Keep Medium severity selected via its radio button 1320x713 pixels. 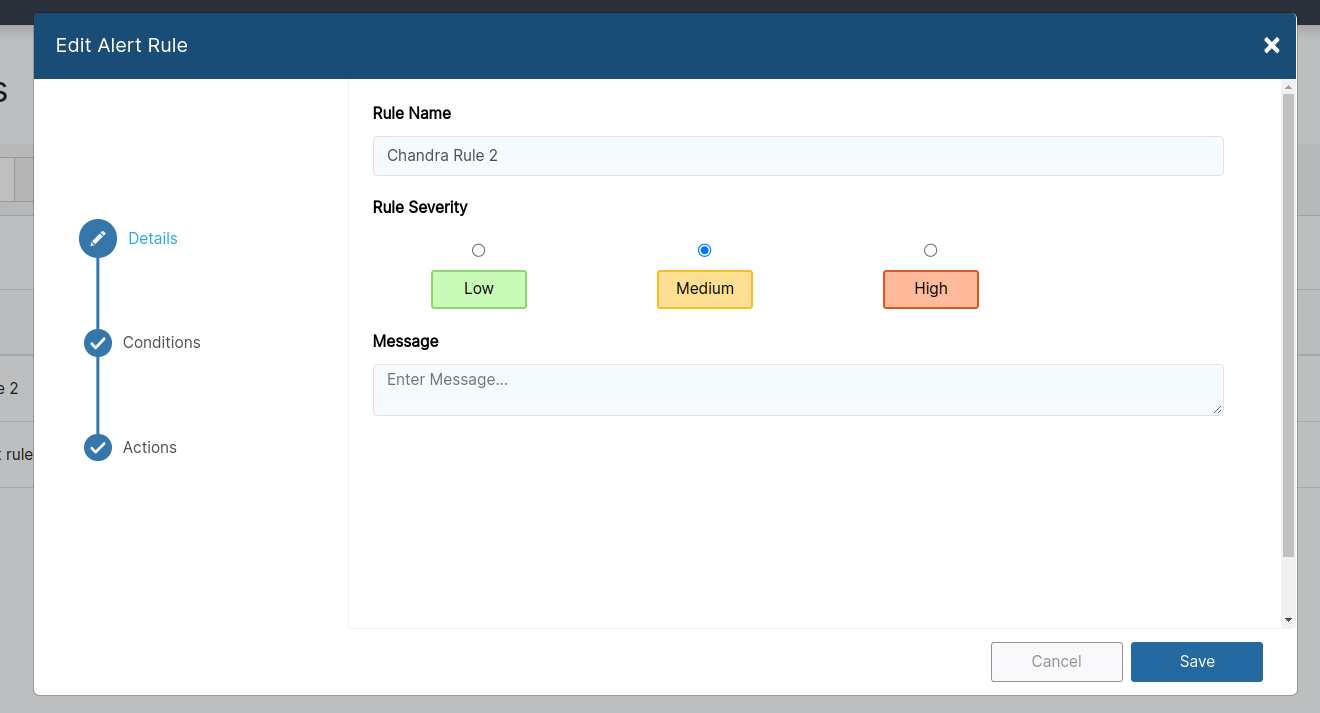[x=704, y=250]
